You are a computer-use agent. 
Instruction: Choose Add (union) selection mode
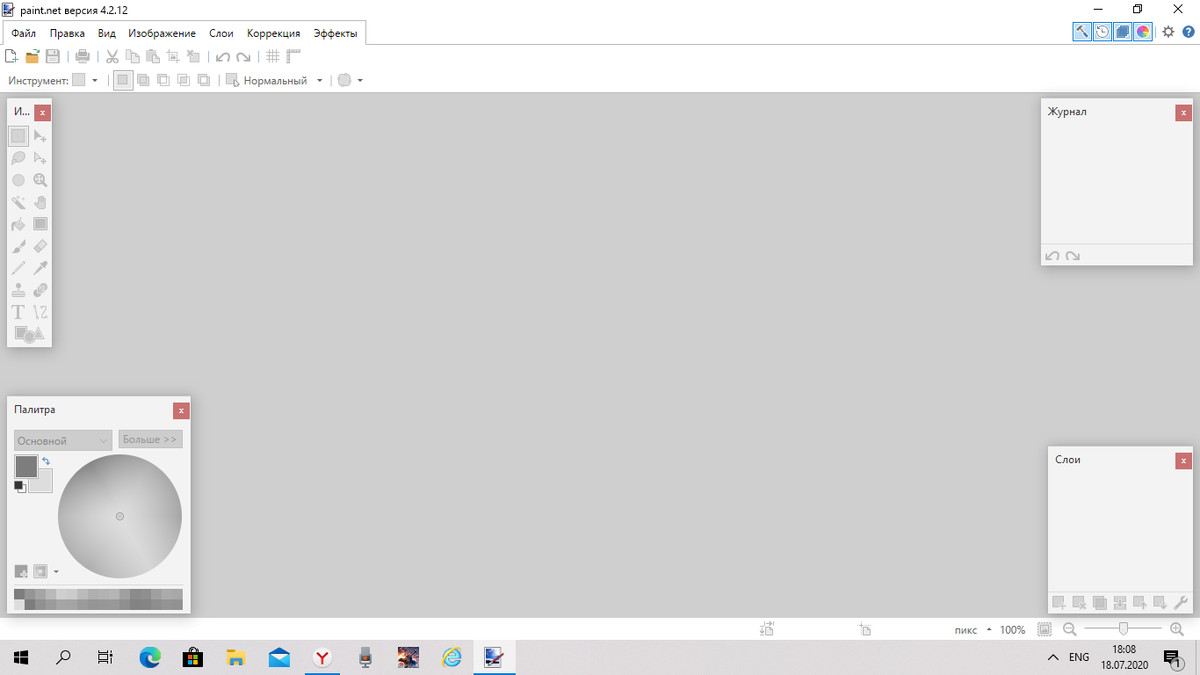[x=143, y=80]
